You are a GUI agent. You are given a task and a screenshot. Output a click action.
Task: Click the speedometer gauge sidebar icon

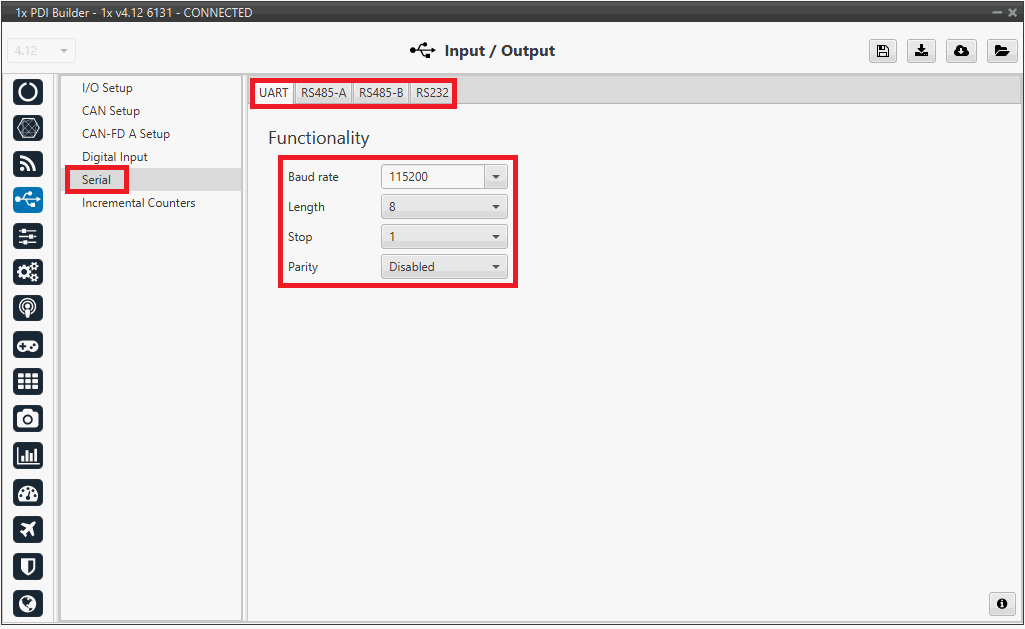pyautogui.click(x=28, y=492)
